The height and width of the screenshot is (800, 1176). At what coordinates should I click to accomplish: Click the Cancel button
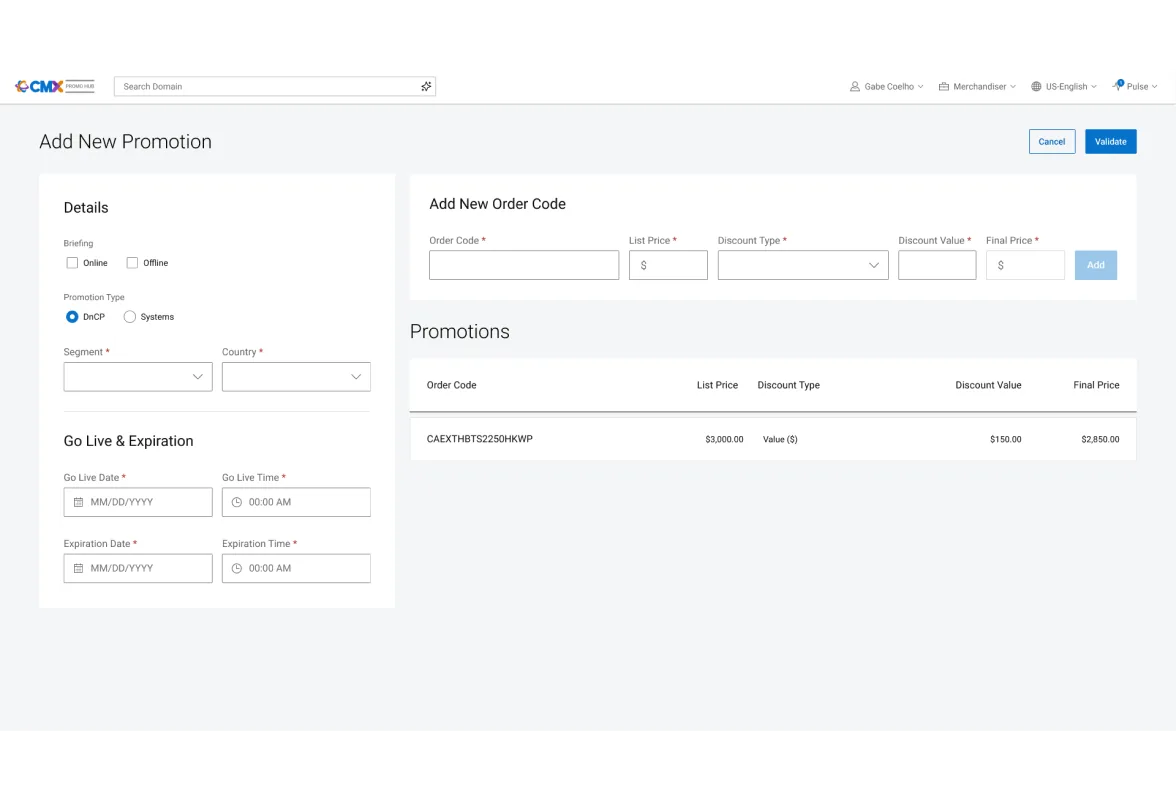(1052, 142)
